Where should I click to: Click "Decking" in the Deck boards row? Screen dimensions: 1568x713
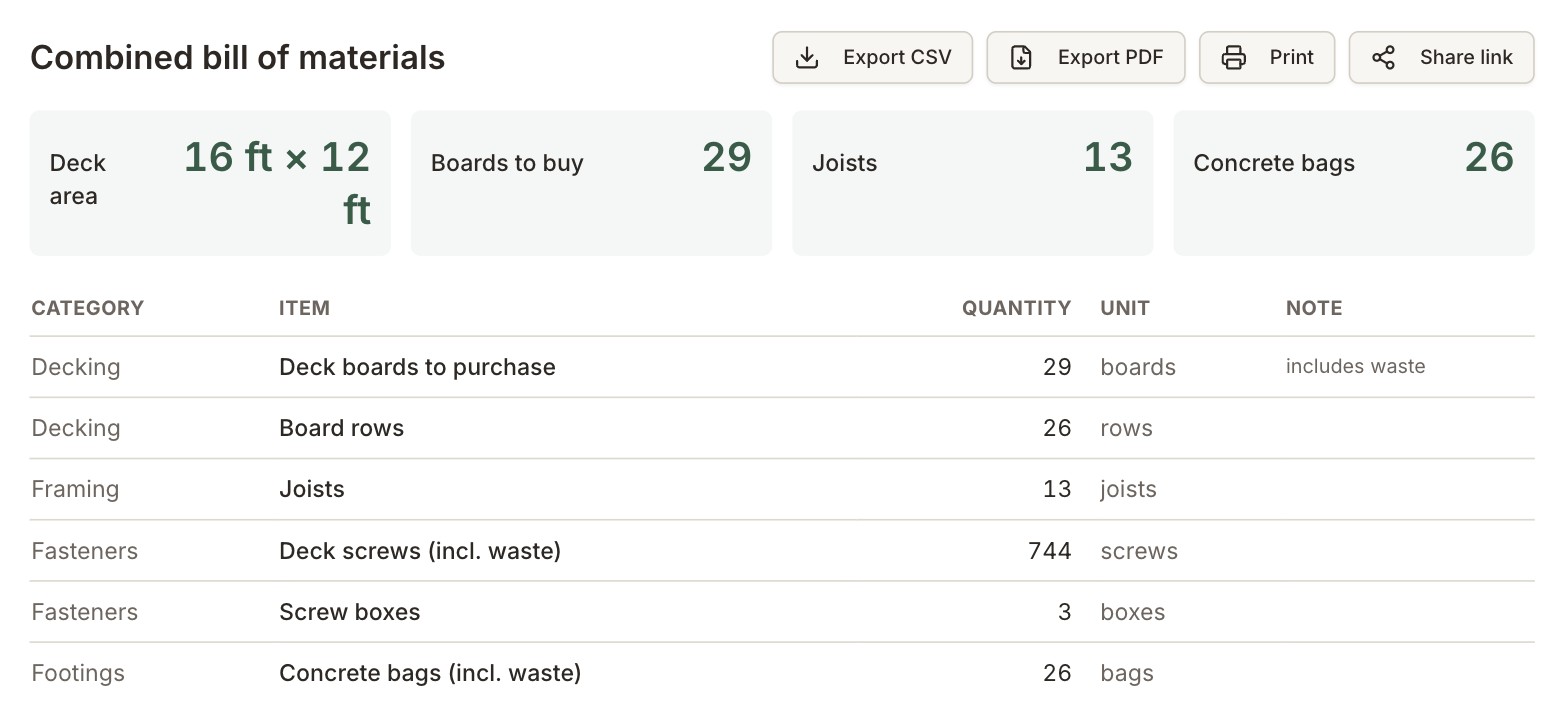click(76, 367)
